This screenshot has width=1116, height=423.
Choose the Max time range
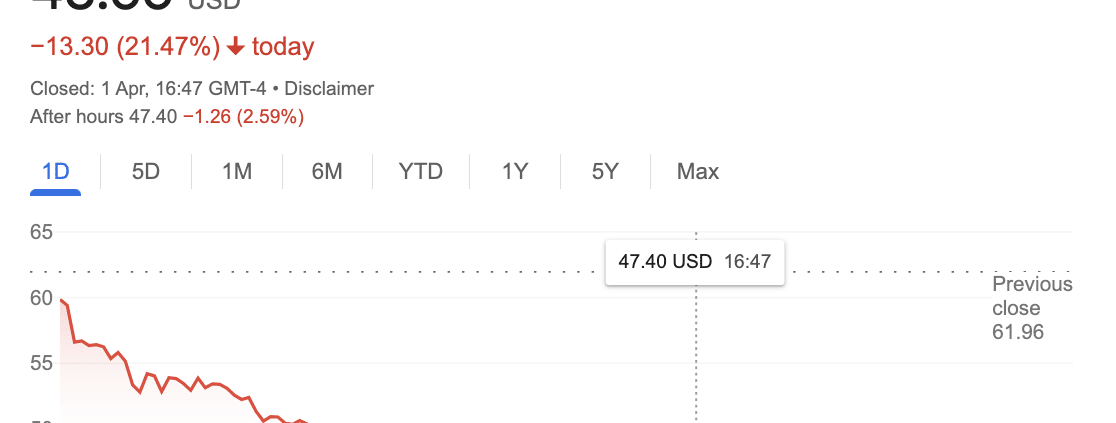[698, 172]
